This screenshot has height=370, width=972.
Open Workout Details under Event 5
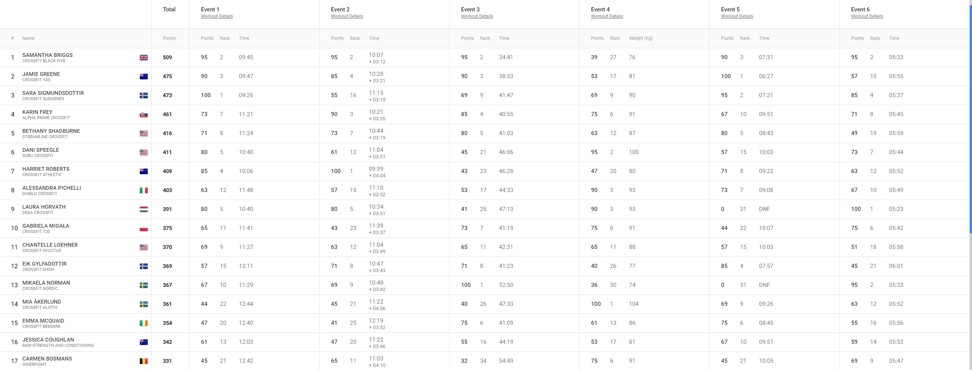coord(737,17)
